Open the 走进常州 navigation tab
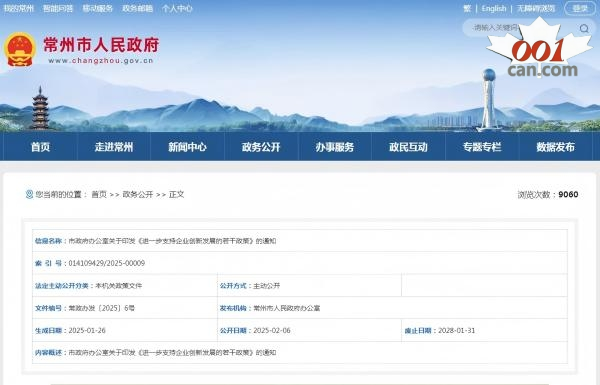Screen dimensions: 600x385 click(114, 147)
